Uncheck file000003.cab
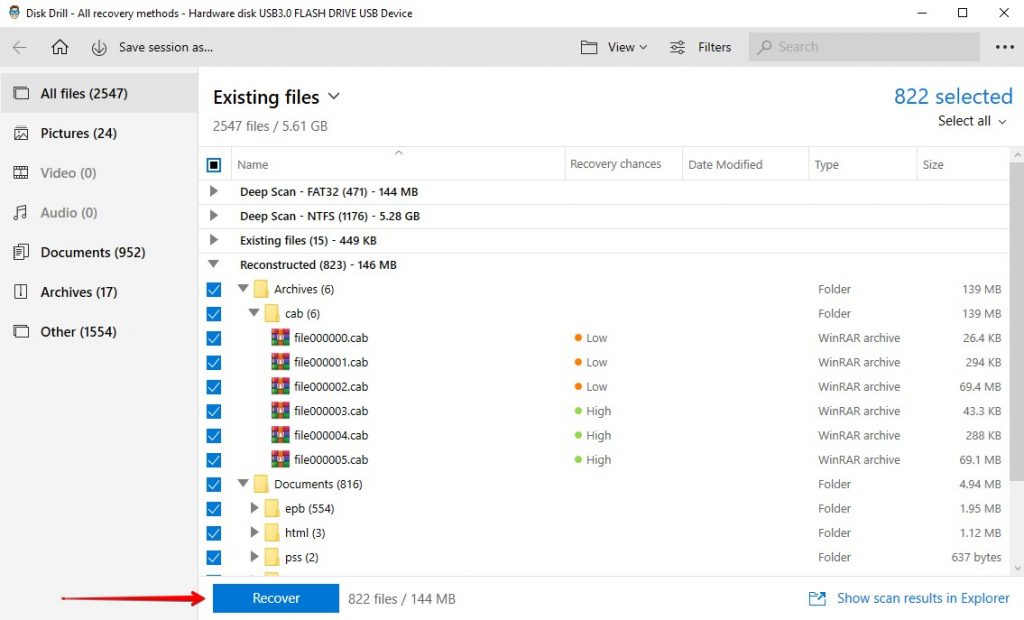Viewport: 1024px width, 620px height. tap(213, 411)
